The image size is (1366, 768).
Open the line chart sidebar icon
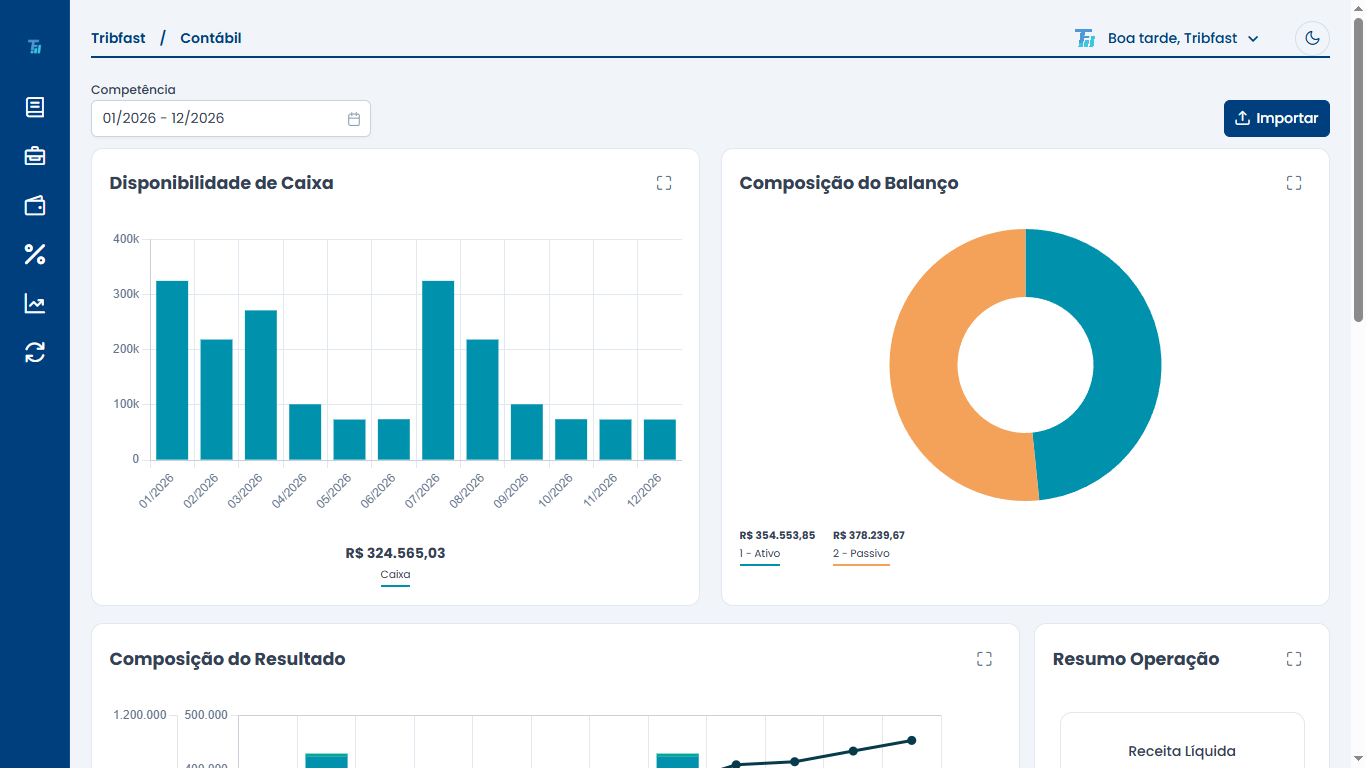[35, 303]
